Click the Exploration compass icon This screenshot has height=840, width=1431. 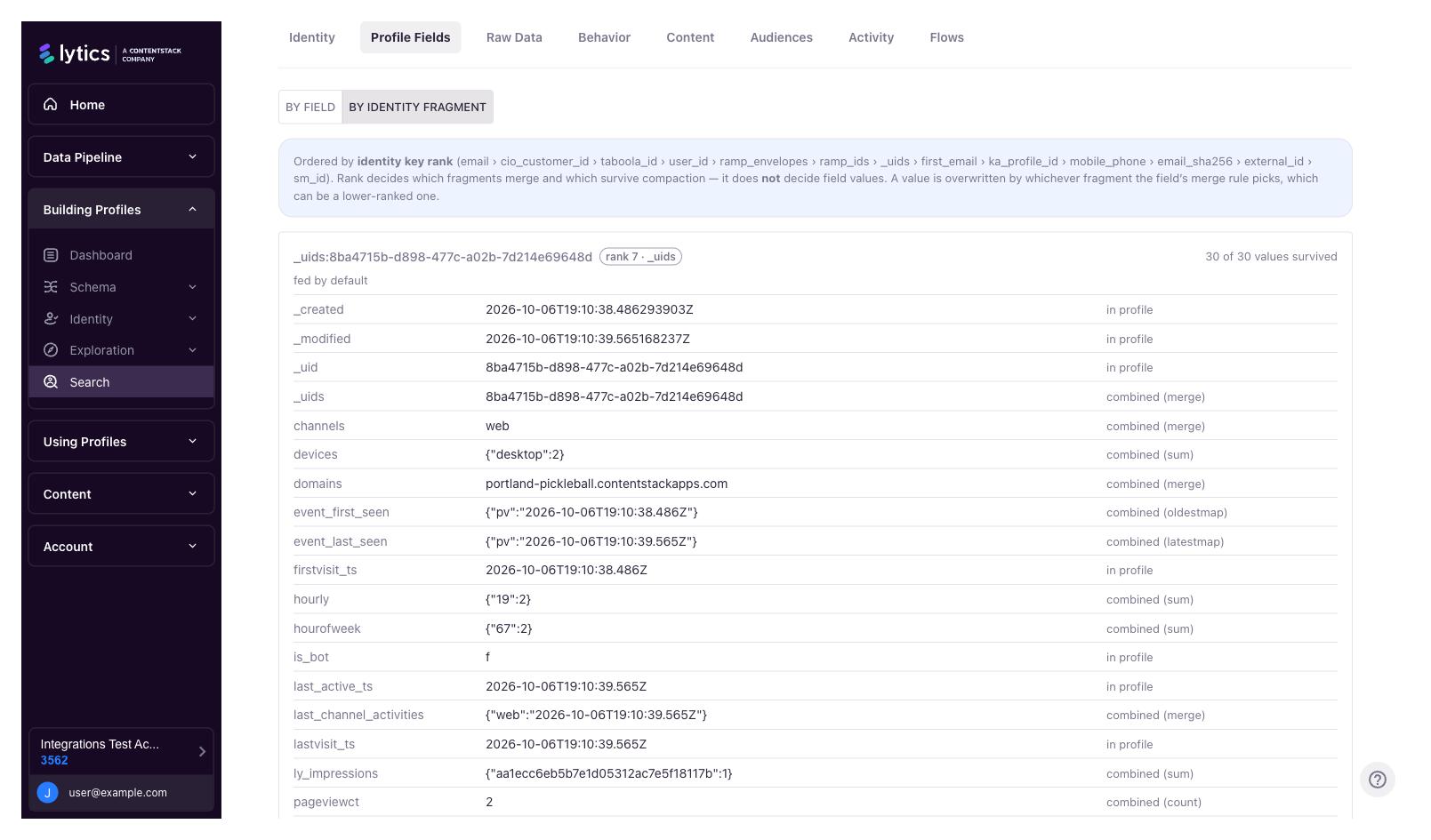tap(51, 350)
